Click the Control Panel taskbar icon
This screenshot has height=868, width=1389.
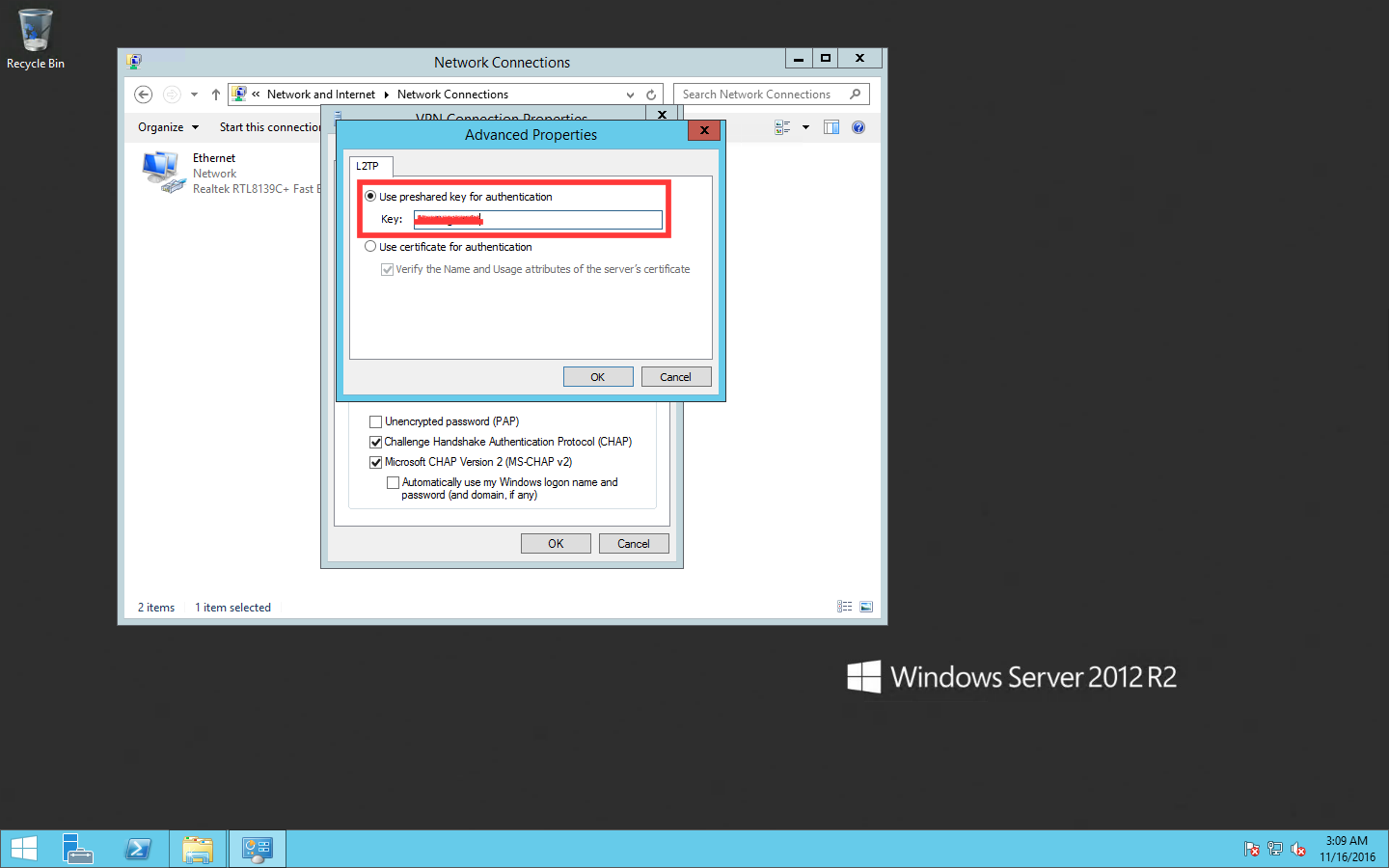pos(258,849)
